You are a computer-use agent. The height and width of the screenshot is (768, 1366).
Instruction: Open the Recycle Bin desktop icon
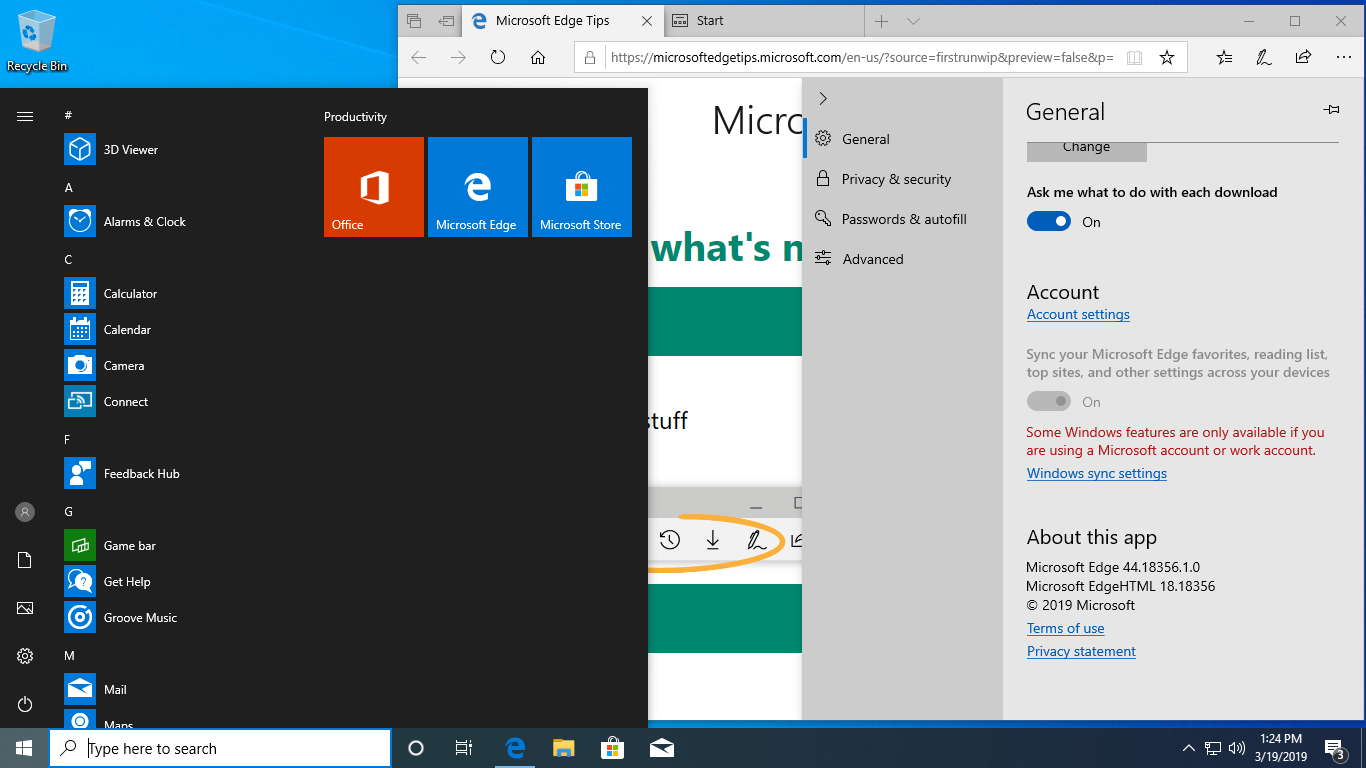(x=37, y=41)
